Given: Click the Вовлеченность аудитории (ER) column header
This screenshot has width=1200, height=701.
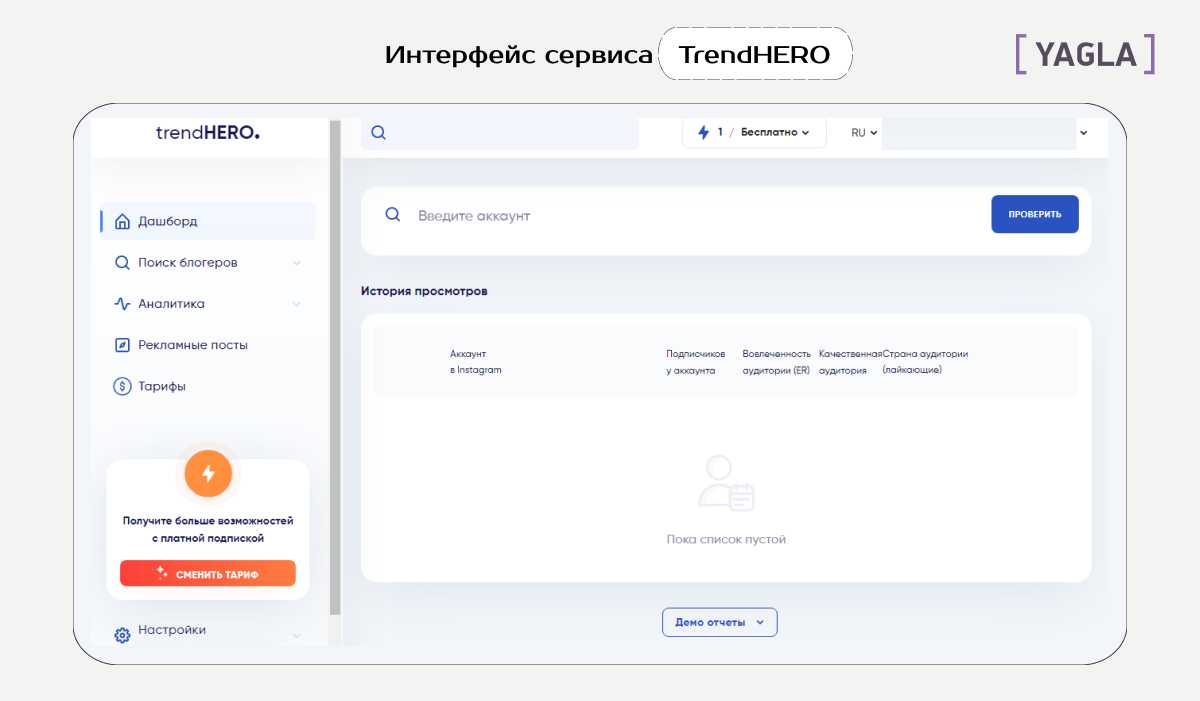Looking at the screenshot, I should (x=776, y=362).
